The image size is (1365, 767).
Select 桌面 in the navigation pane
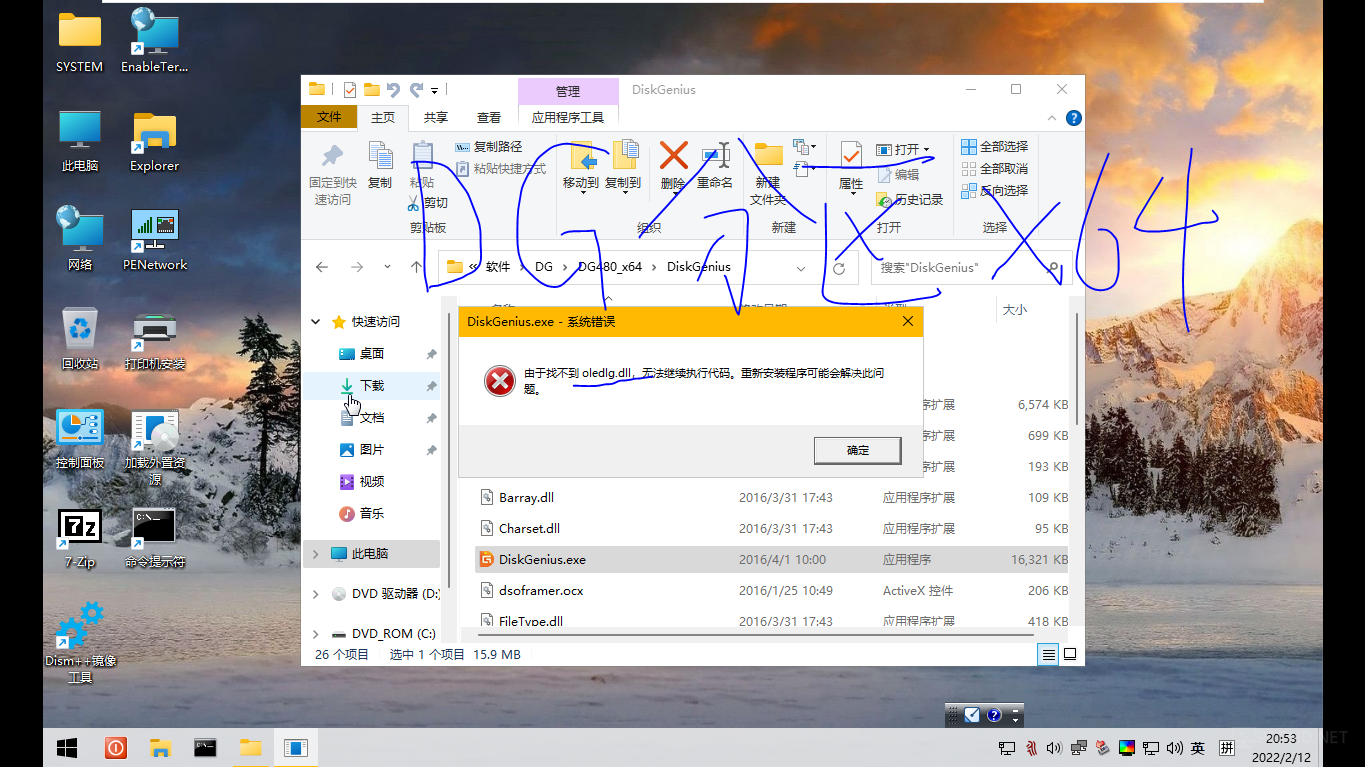pyautogui.click(x=372, y=354)
